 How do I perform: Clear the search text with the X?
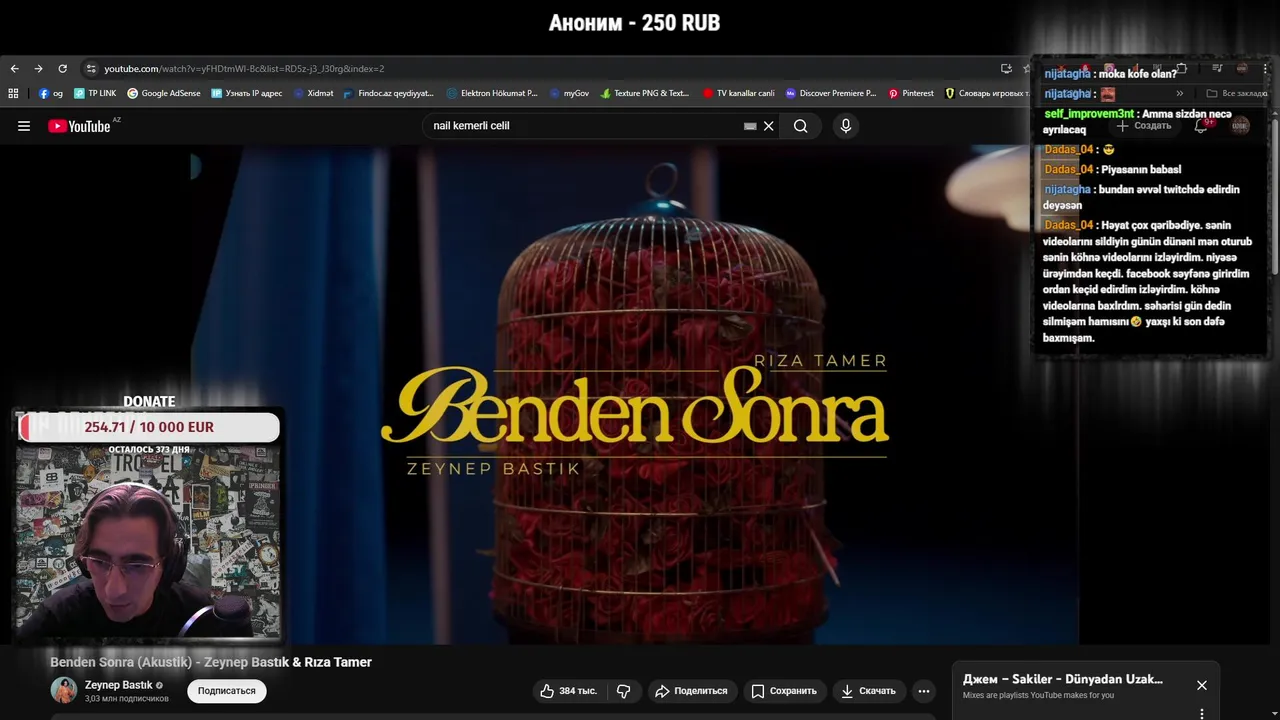pos(769,126)
